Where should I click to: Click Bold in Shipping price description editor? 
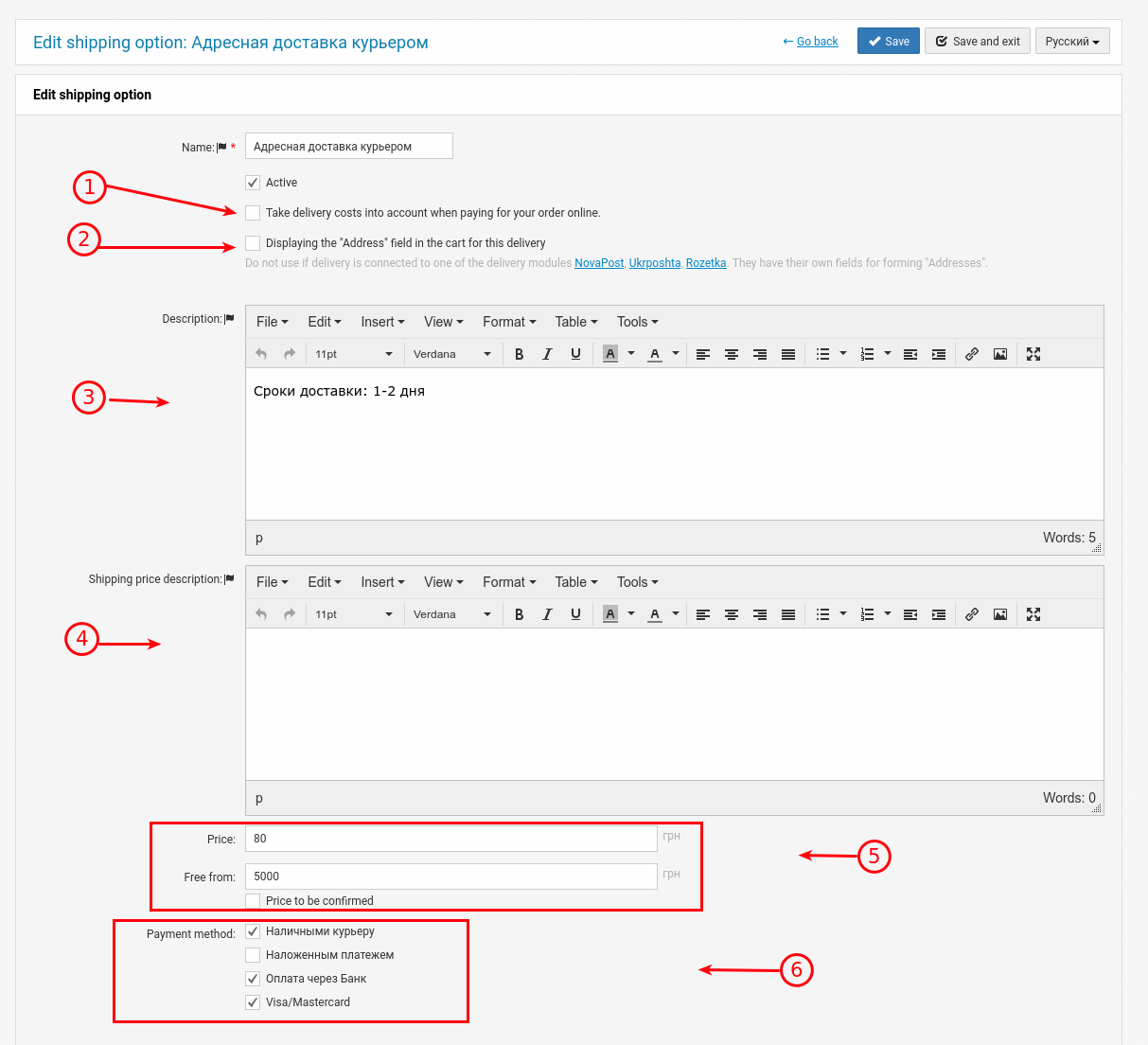point(519,614)
